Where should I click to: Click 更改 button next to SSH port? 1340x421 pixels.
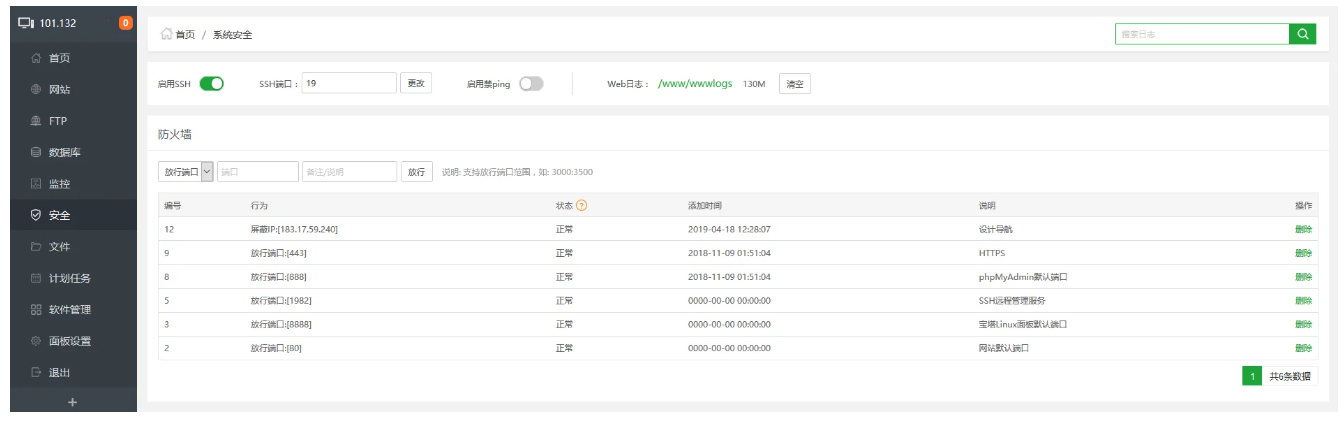(x=416, y=84)
